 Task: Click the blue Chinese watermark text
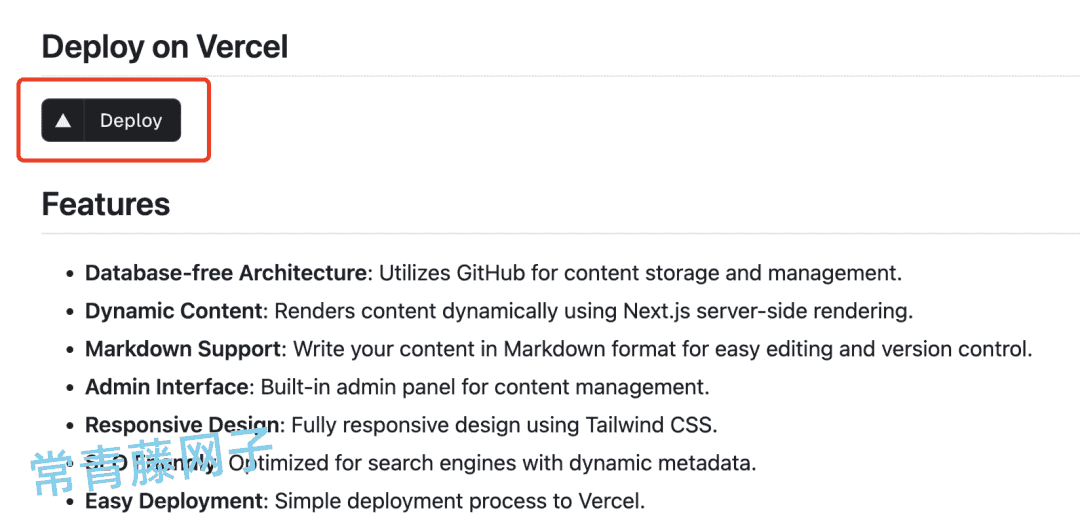click(152, 459)
